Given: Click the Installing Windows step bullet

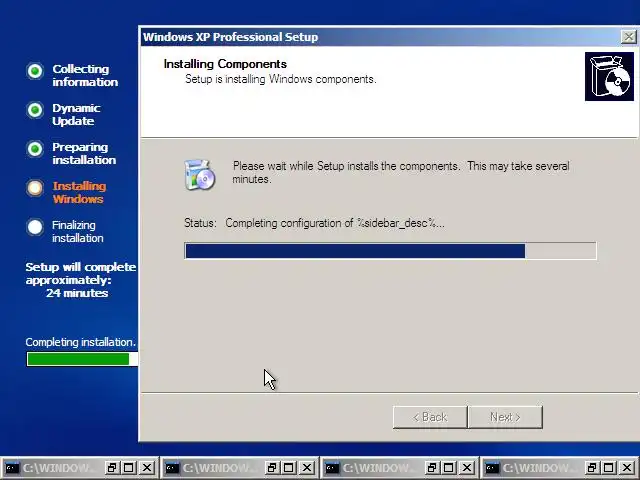Looking at the screenshot, I should 35,188.
